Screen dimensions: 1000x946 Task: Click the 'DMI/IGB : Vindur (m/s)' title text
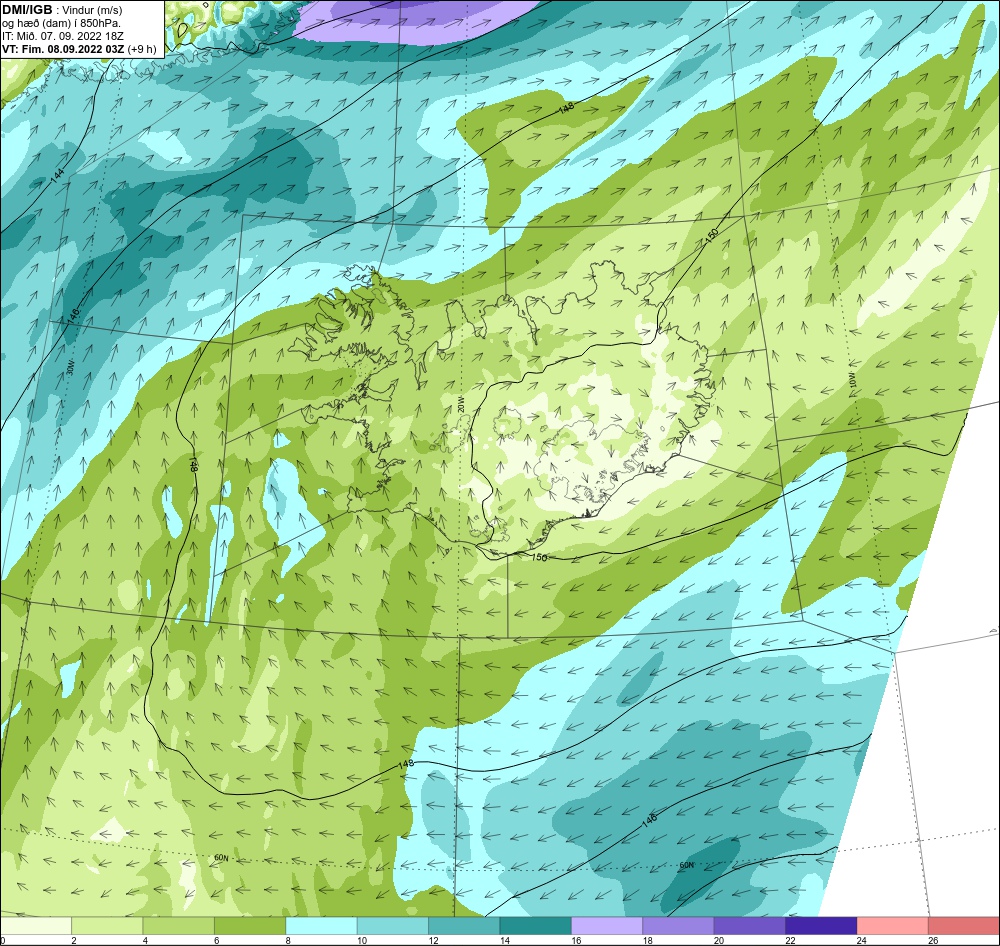[62, 10]
